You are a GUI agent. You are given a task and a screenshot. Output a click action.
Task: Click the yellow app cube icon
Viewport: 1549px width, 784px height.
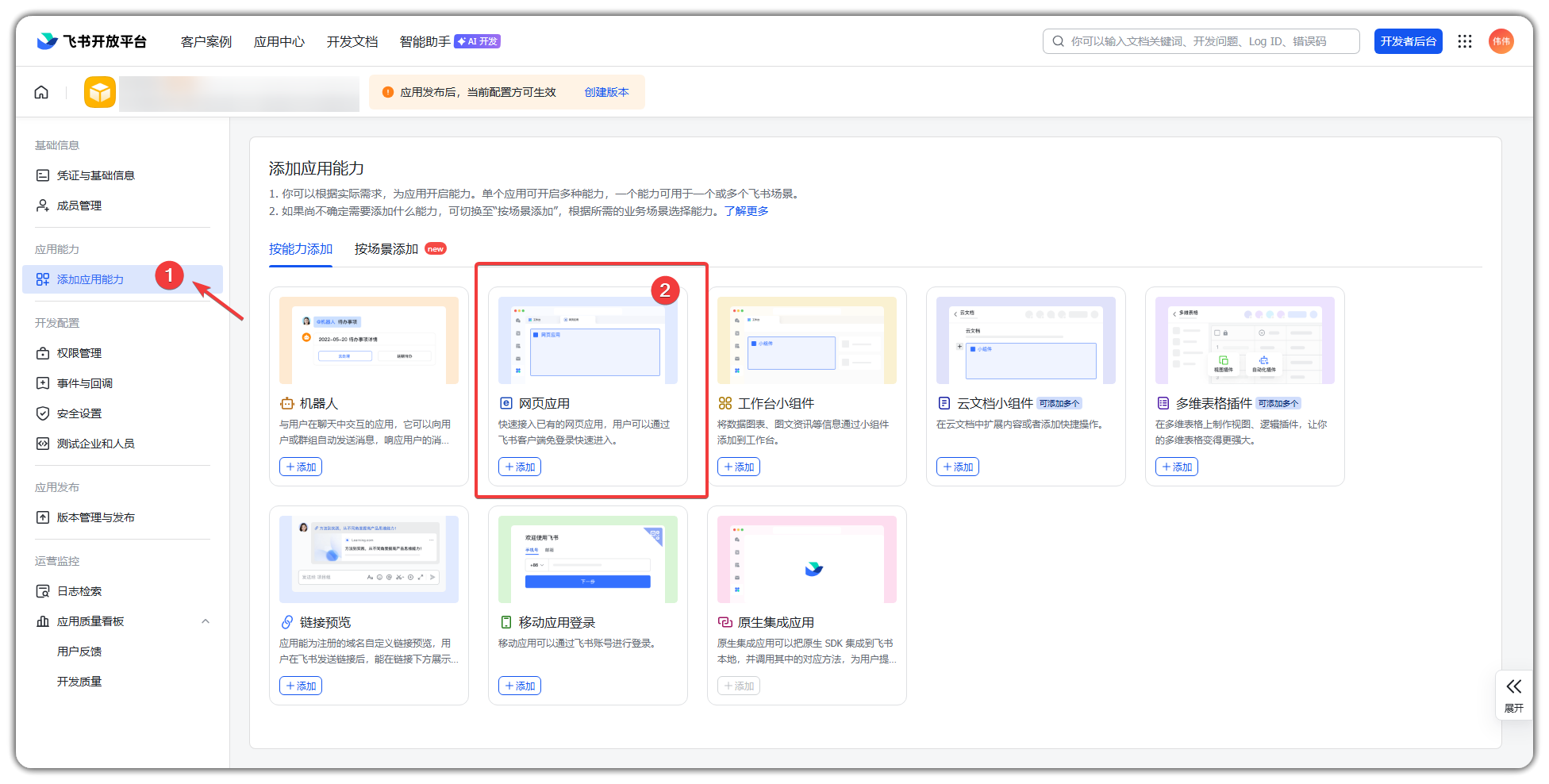[100, 93]
